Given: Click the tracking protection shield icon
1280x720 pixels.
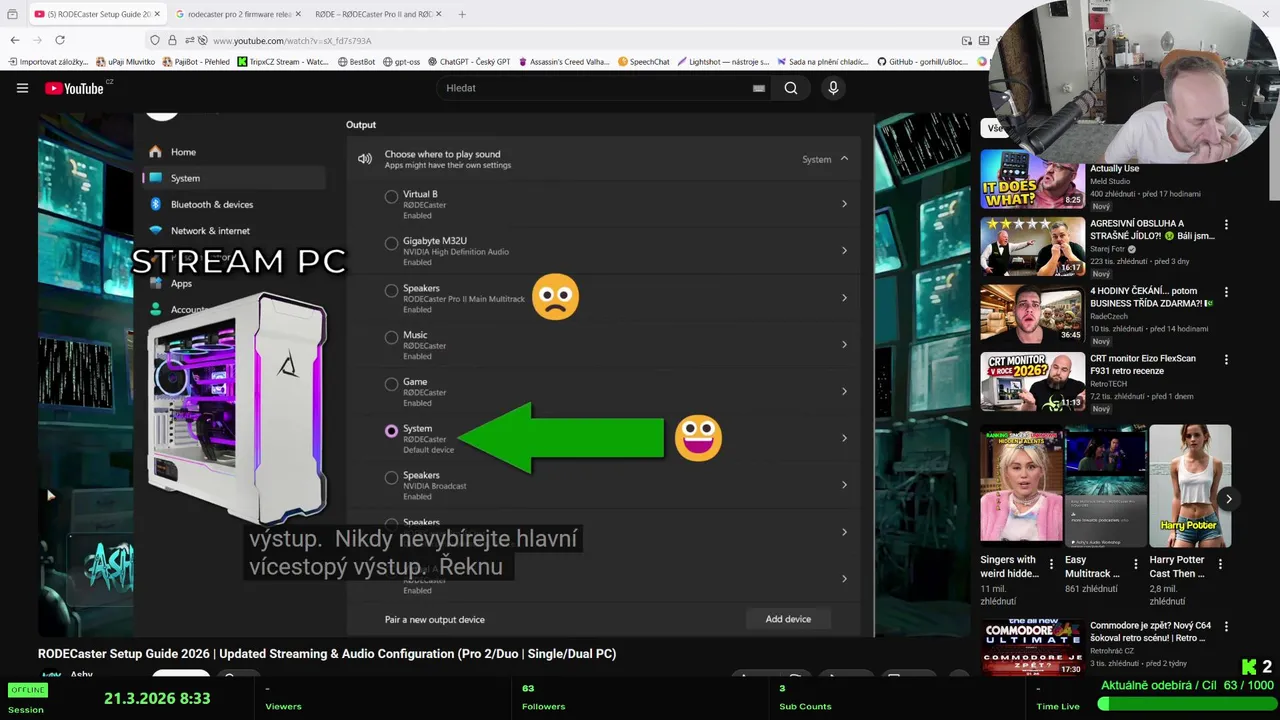Looking at the screenshot, I should pos(154,40).
